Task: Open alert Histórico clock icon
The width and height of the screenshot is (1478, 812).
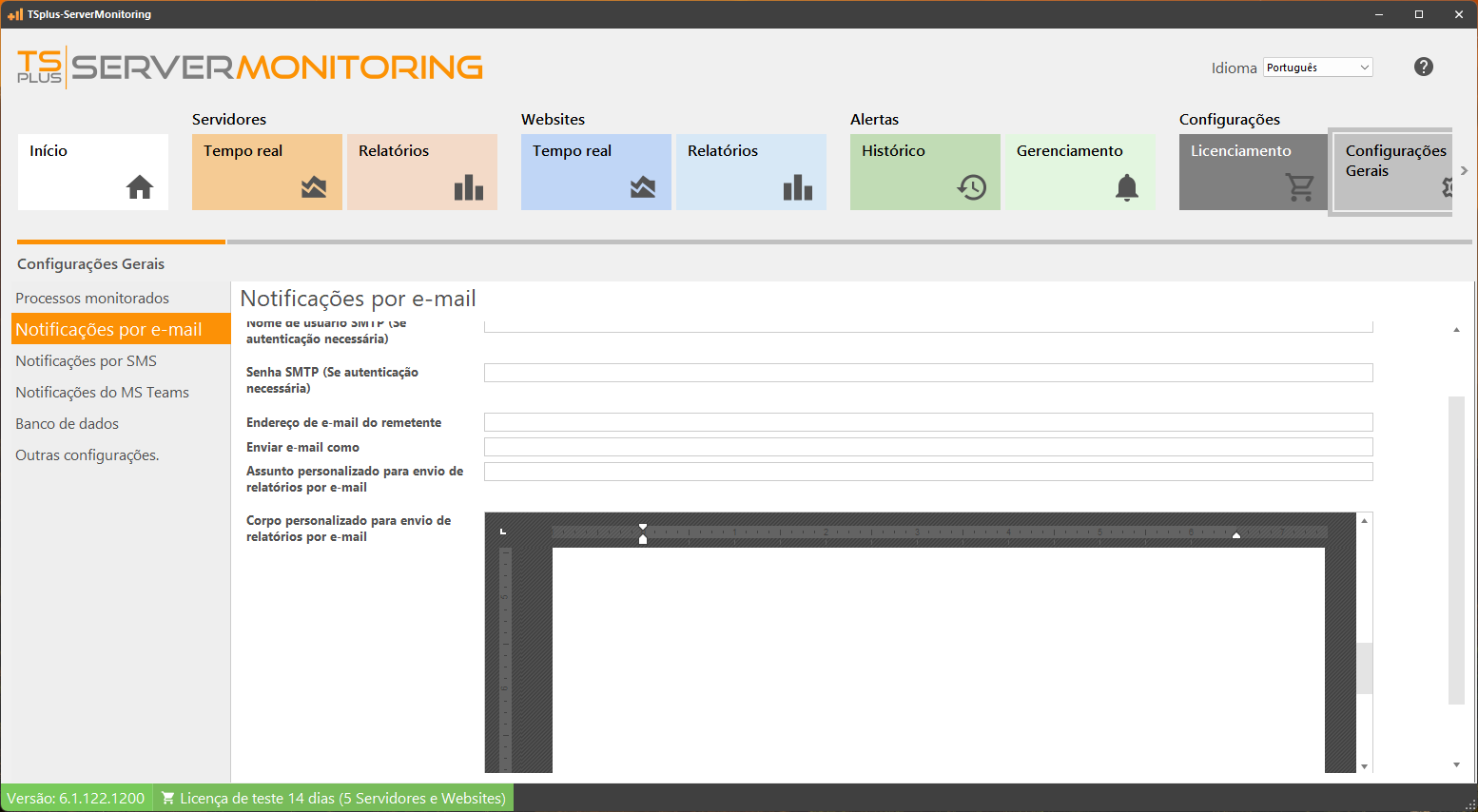Action: [x=972, y=187]
